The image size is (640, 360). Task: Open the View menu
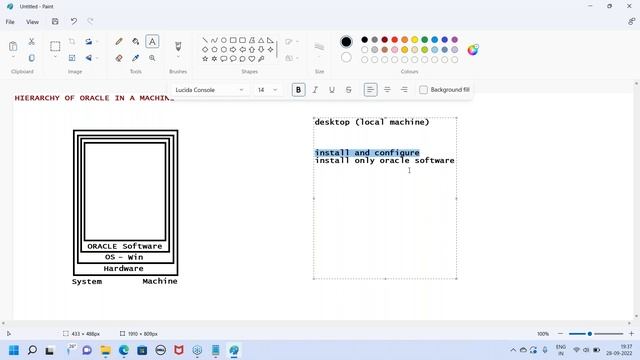32,22
